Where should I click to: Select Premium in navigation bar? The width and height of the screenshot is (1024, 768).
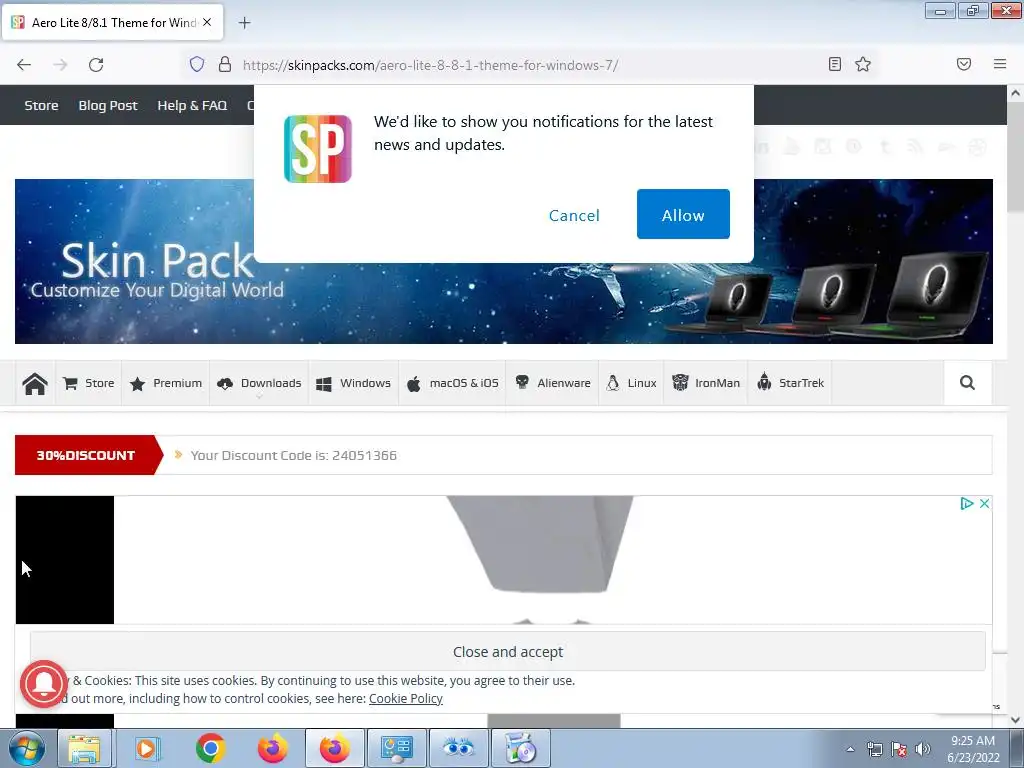(166, 383)
